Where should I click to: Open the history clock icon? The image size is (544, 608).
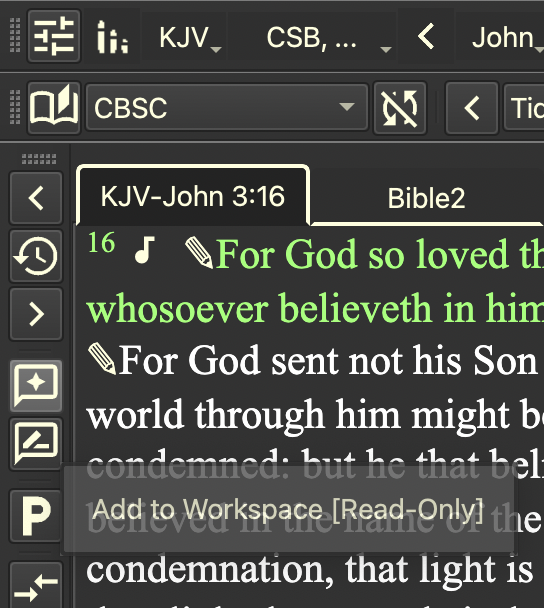pyautogui.click(x=36, y=256)
